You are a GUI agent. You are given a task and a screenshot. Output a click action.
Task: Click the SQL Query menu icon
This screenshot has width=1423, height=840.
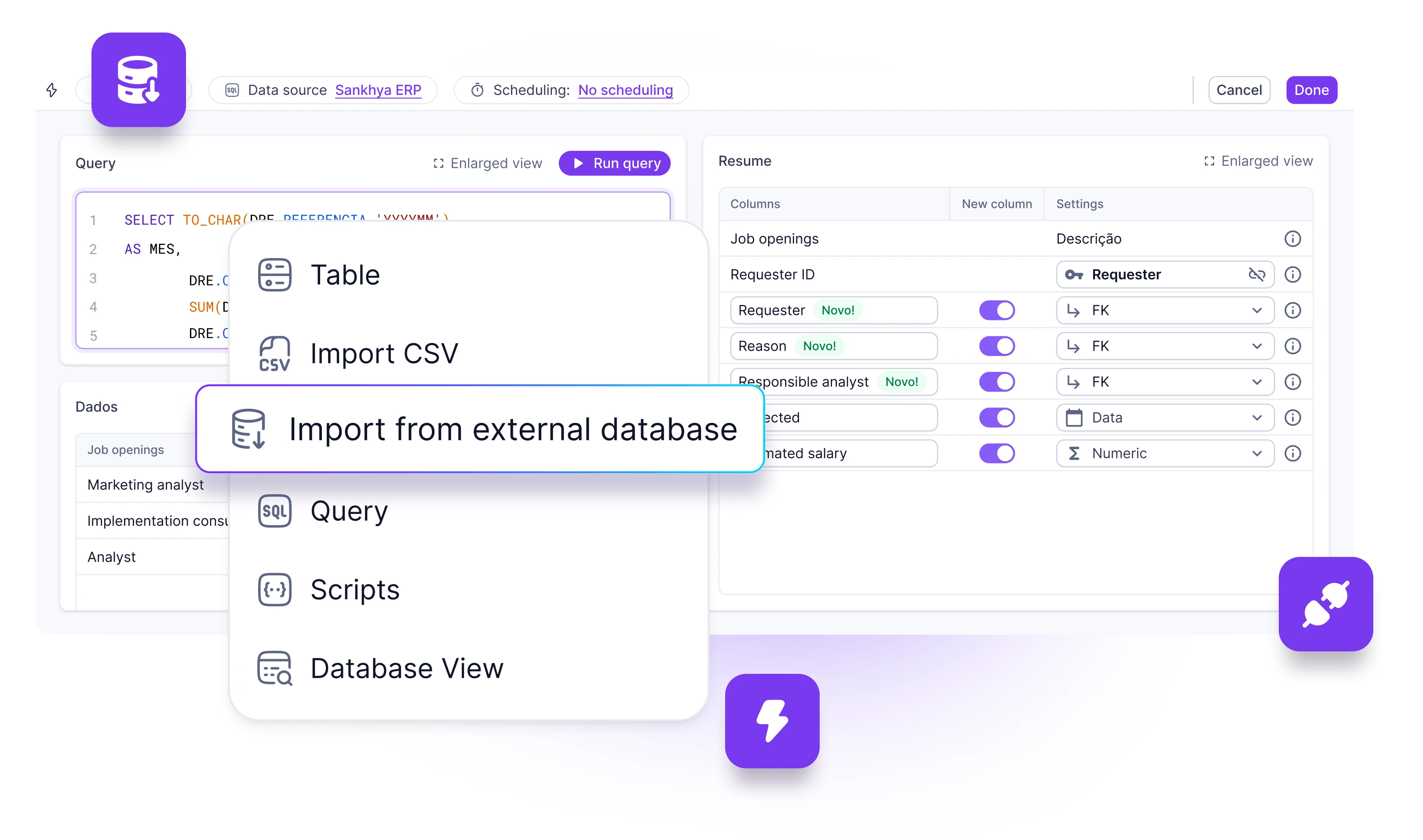275,511
